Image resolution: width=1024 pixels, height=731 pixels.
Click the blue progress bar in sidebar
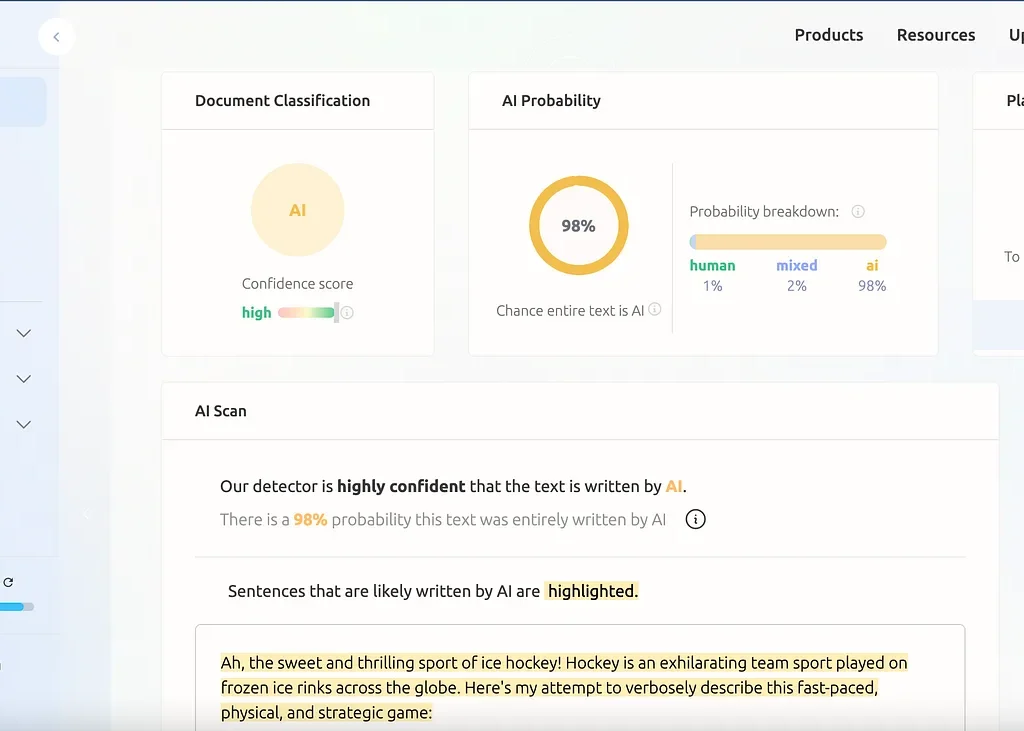[16, 607]
